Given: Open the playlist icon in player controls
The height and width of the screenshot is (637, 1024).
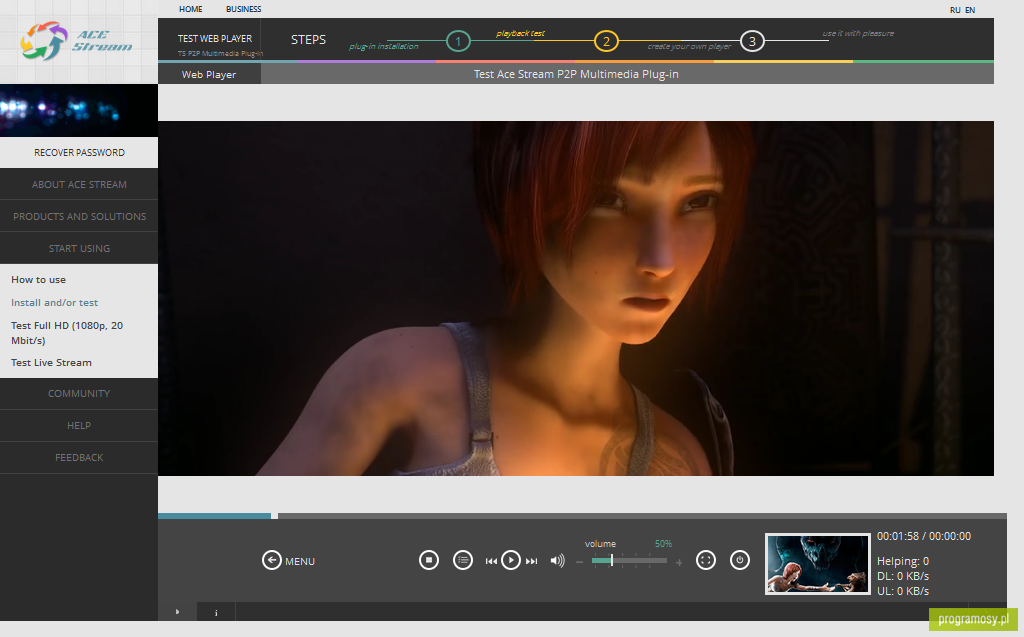Looking at the screenshot, I should [x=462, y=560].
